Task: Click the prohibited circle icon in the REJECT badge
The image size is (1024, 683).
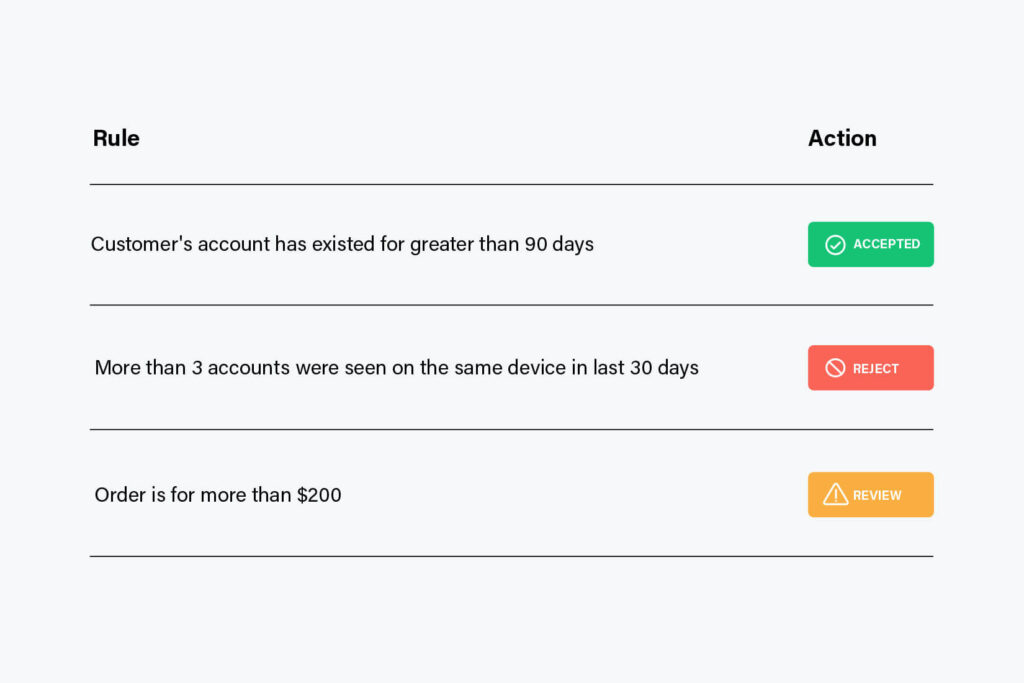Action: click(835, 369)
